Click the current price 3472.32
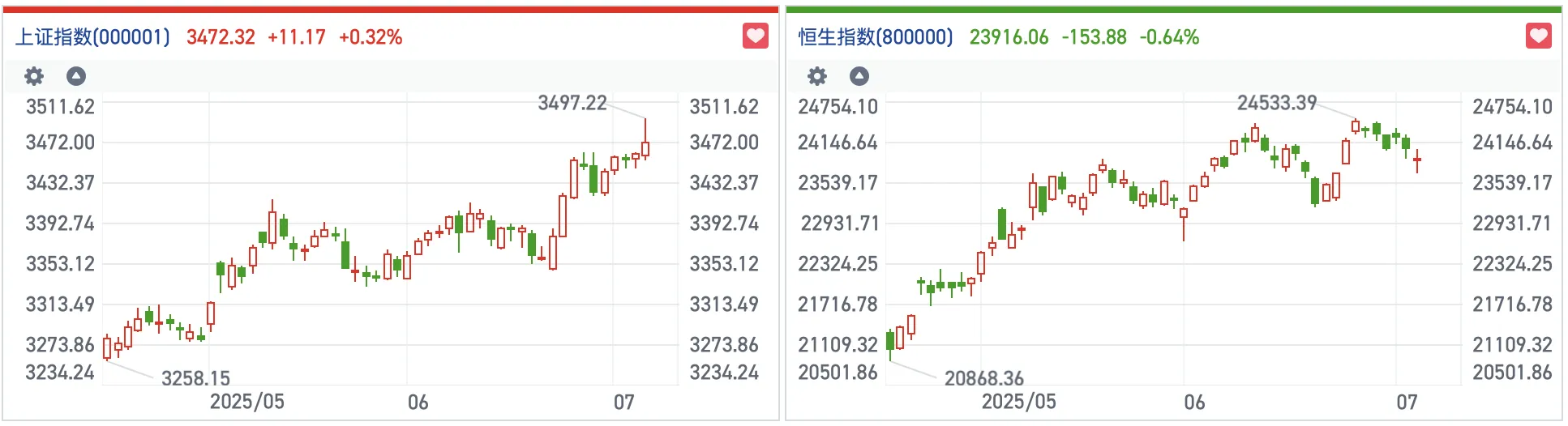 point(221,37)
